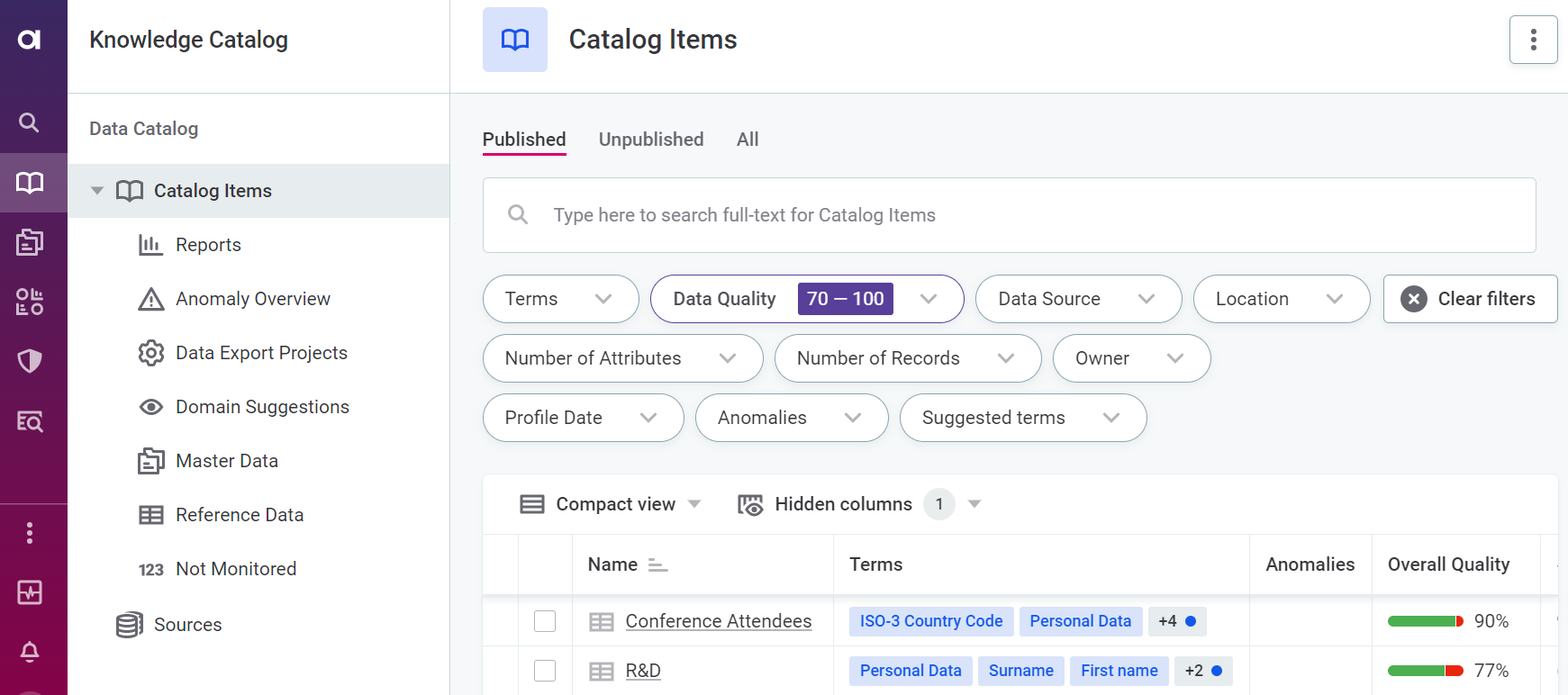This screenshot has width=1568, height=695.
Task: Tick the checkbox for R&D row
Action: click(545, 671)
